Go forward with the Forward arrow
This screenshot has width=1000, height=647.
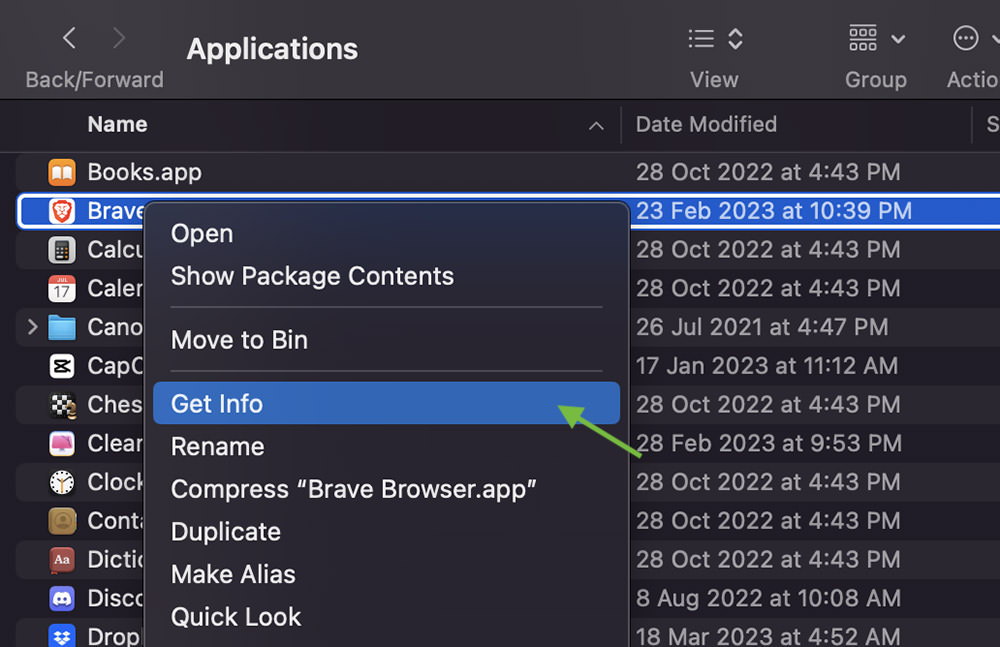click(119, 38)
